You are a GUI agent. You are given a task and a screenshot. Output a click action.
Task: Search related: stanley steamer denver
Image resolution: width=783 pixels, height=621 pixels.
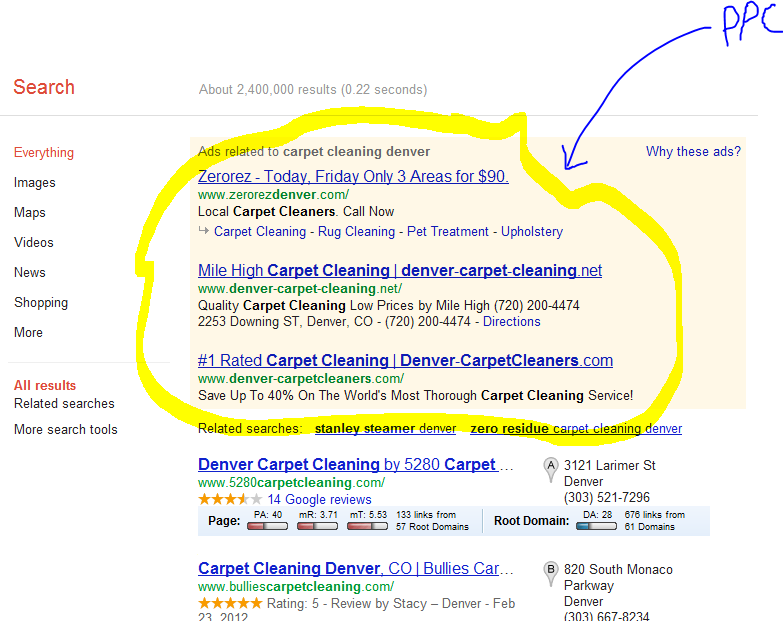pos(385,429)
